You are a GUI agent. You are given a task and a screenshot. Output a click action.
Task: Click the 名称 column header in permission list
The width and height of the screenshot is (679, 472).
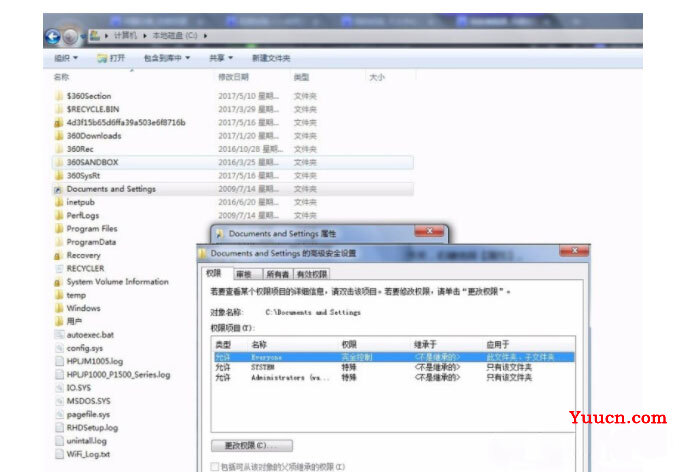coord(259,345)
